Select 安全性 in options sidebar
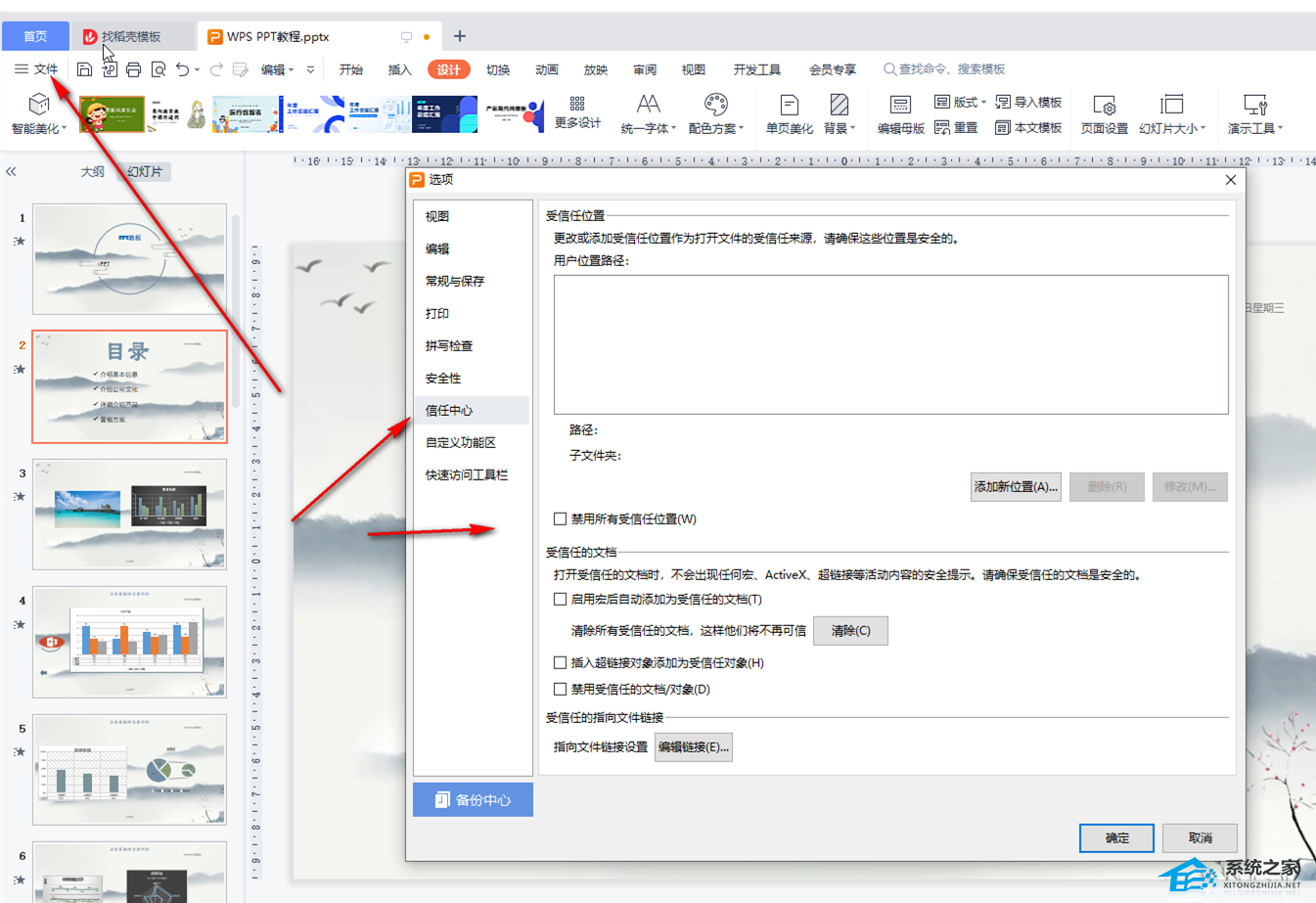Screen dimensions: 1316x903 point(472,379)
